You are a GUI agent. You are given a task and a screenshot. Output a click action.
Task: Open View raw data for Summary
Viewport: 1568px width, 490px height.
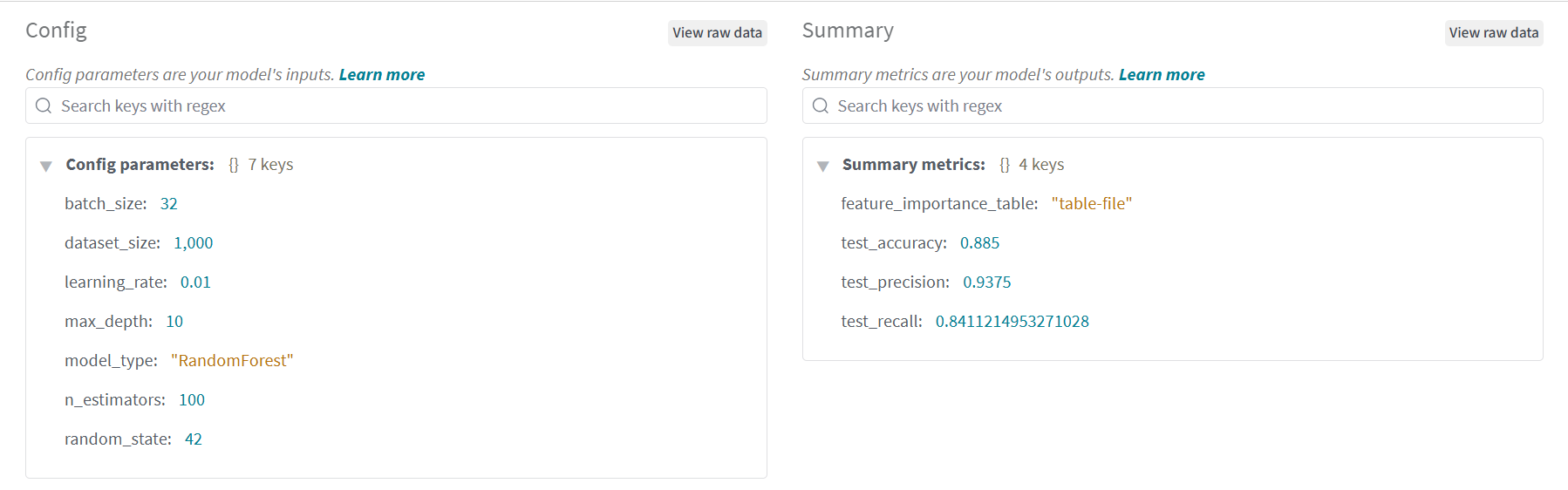(x=1493, y=33)
